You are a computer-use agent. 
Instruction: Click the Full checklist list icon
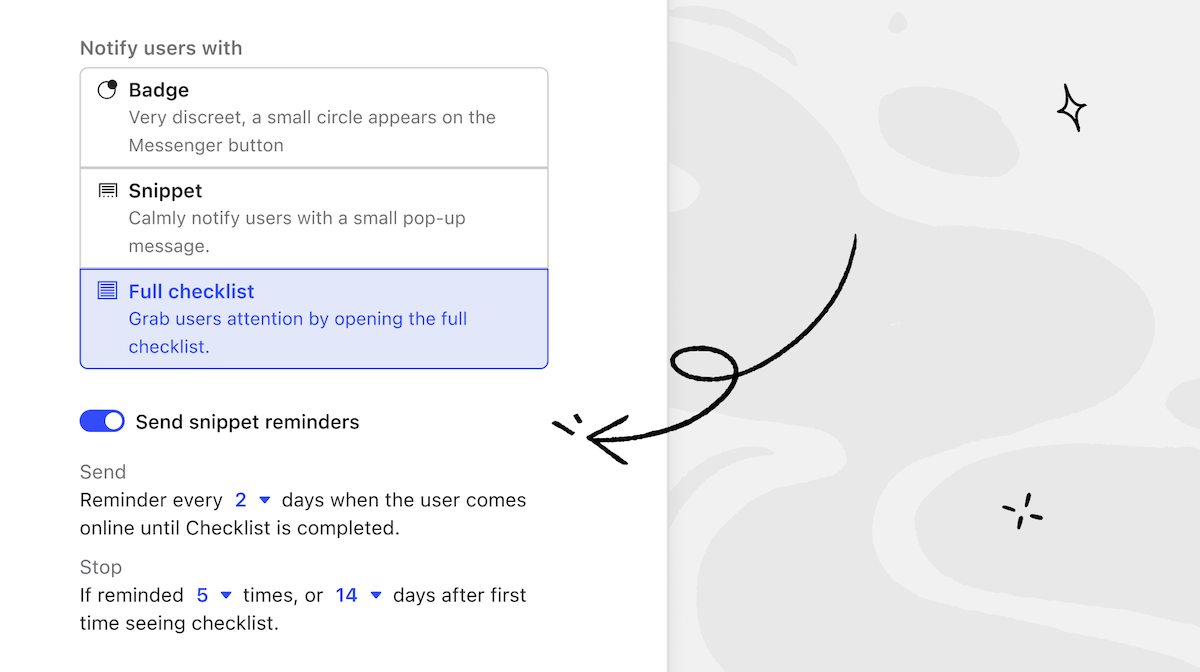tap(107, 290)
